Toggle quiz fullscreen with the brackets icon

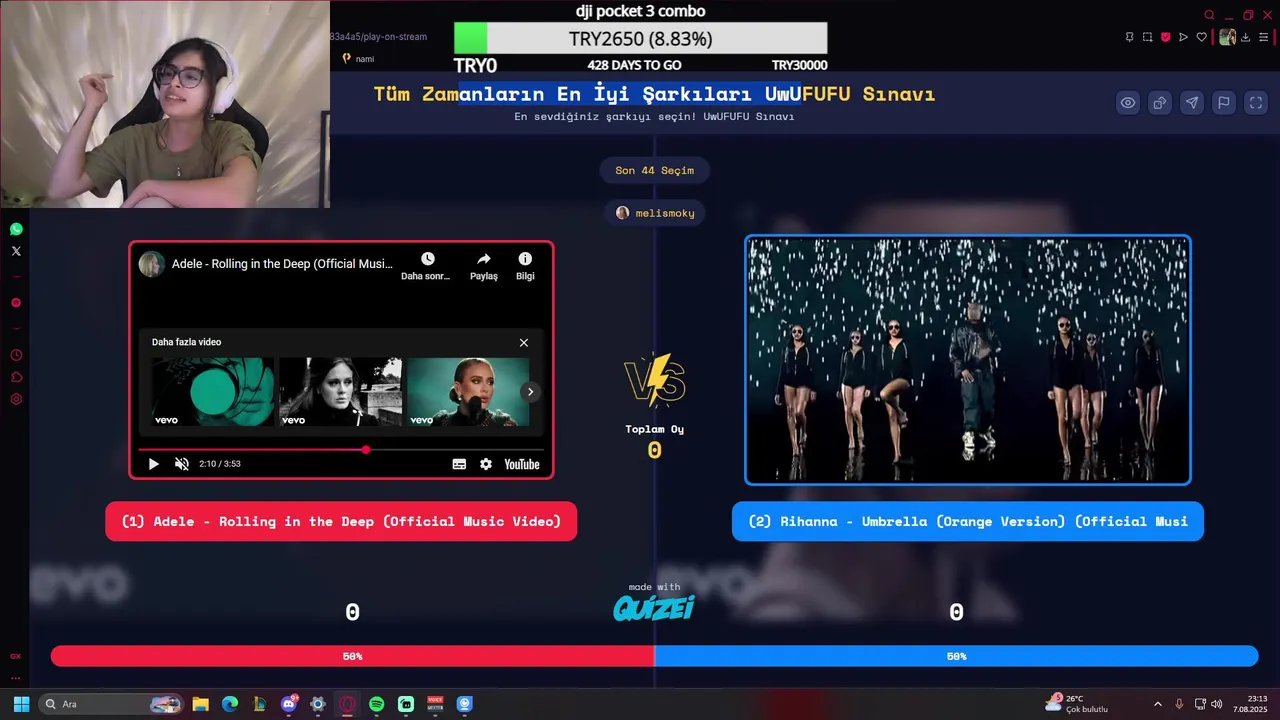1256,102
